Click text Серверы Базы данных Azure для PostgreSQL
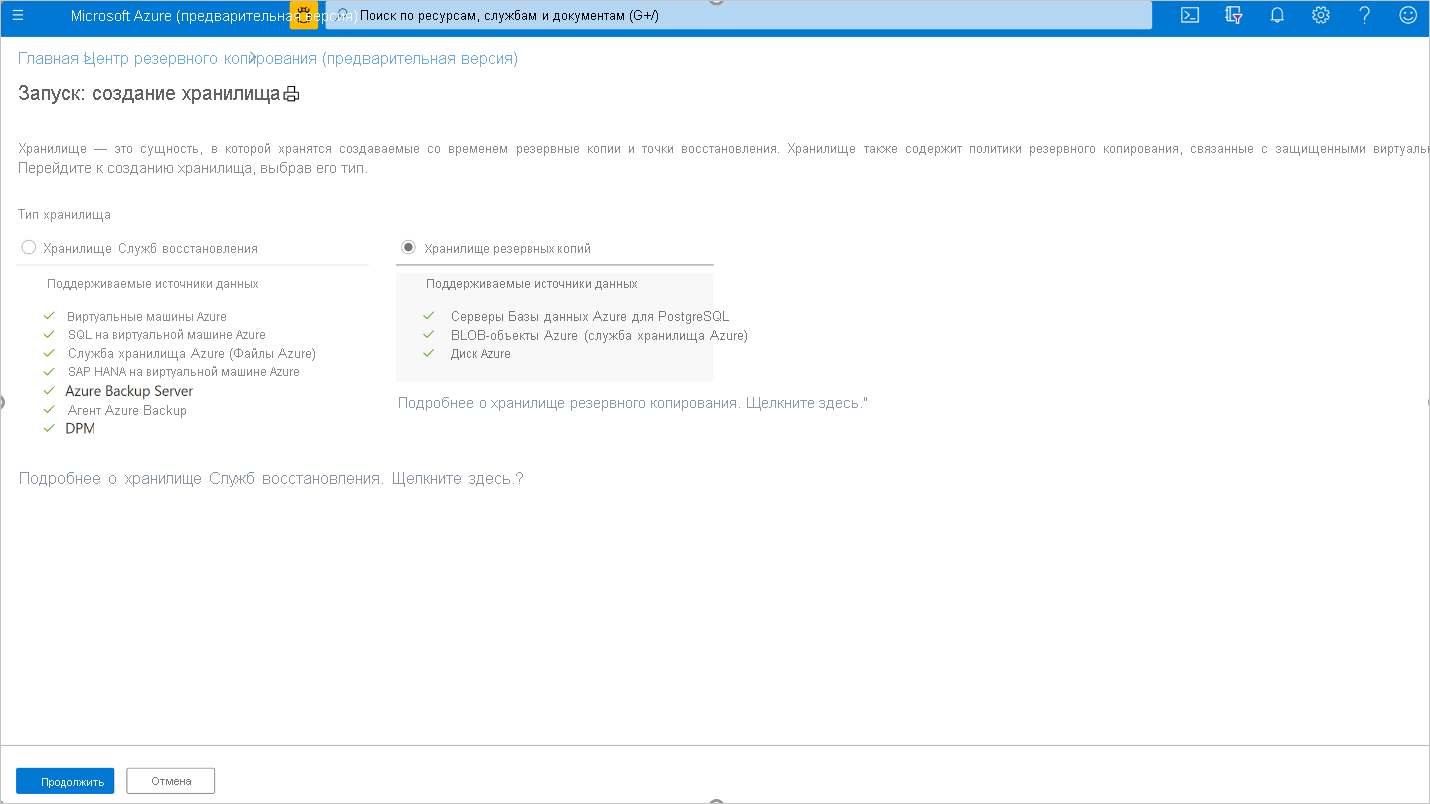The height and width of the screenshot is (804, 1430). click(x=590, y=316)
